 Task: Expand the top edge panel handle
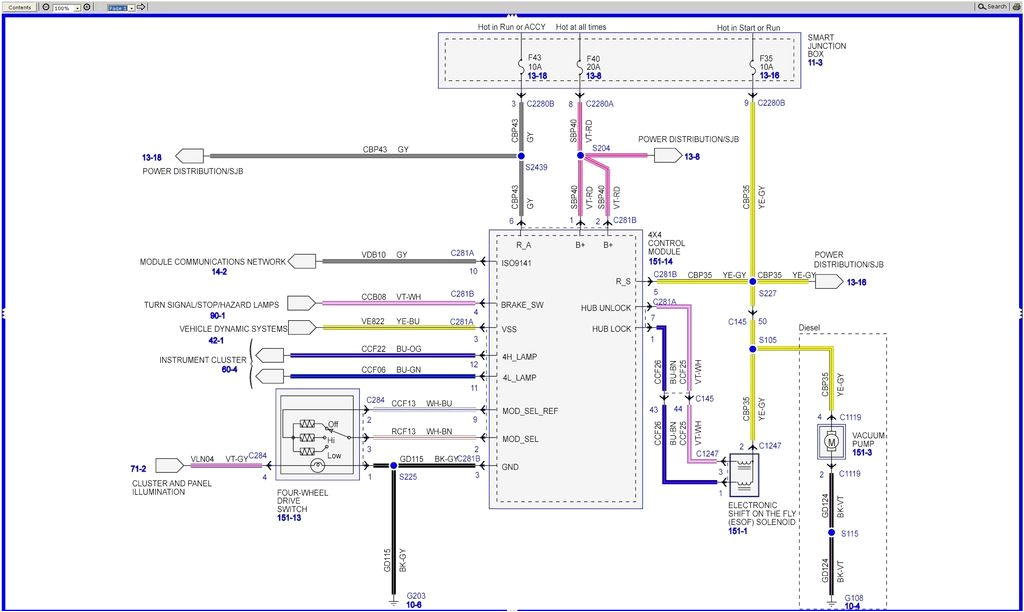512,17
